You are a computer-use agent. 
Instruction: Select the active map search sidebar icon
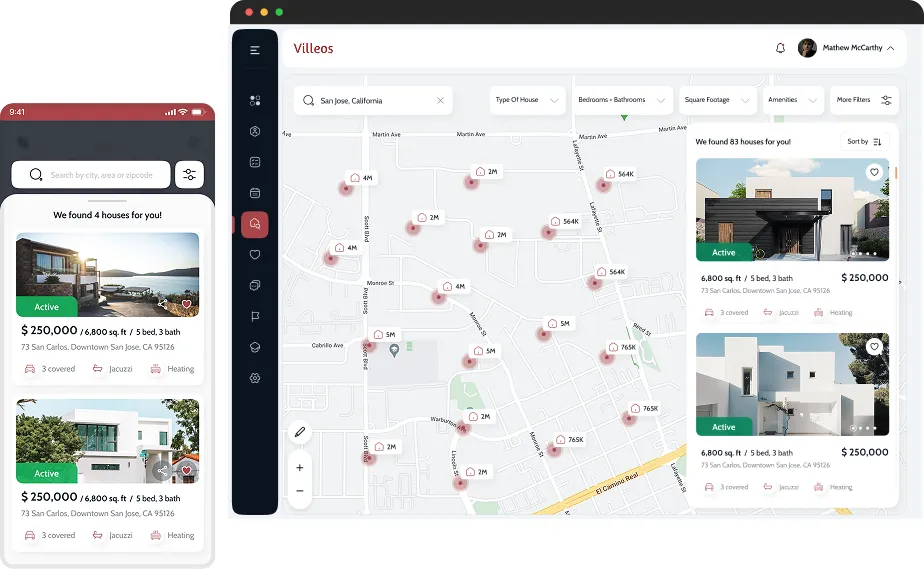(255, 224)
